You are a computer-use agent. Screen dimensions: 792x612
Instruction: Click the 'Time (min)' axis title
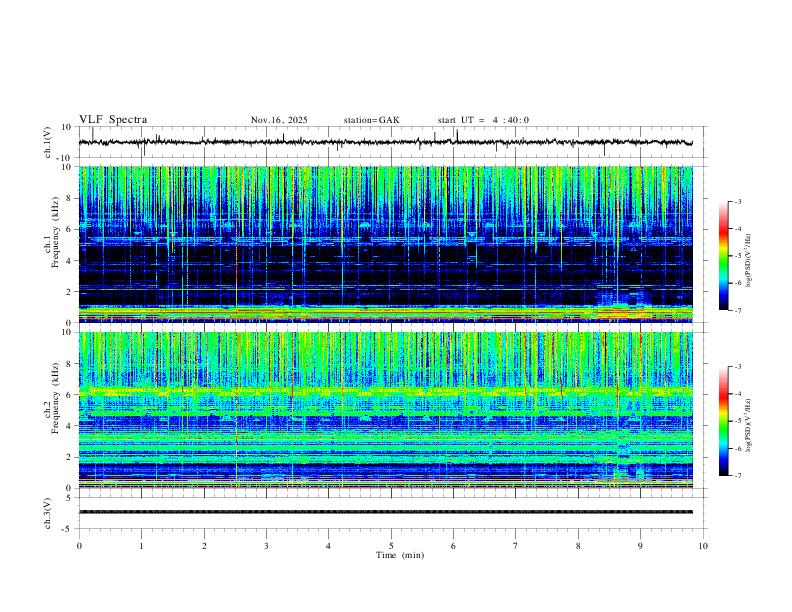(x=400, y=555)
